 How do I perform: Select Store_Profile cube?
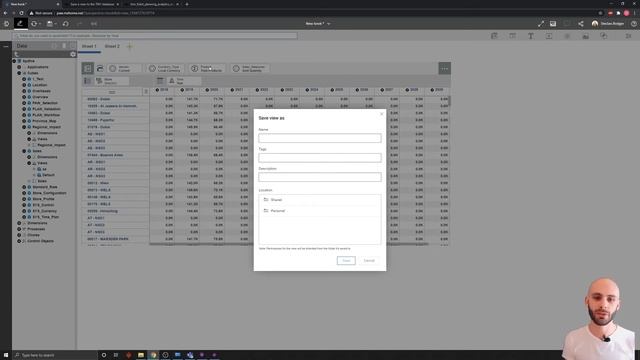[x=43, y=199]
